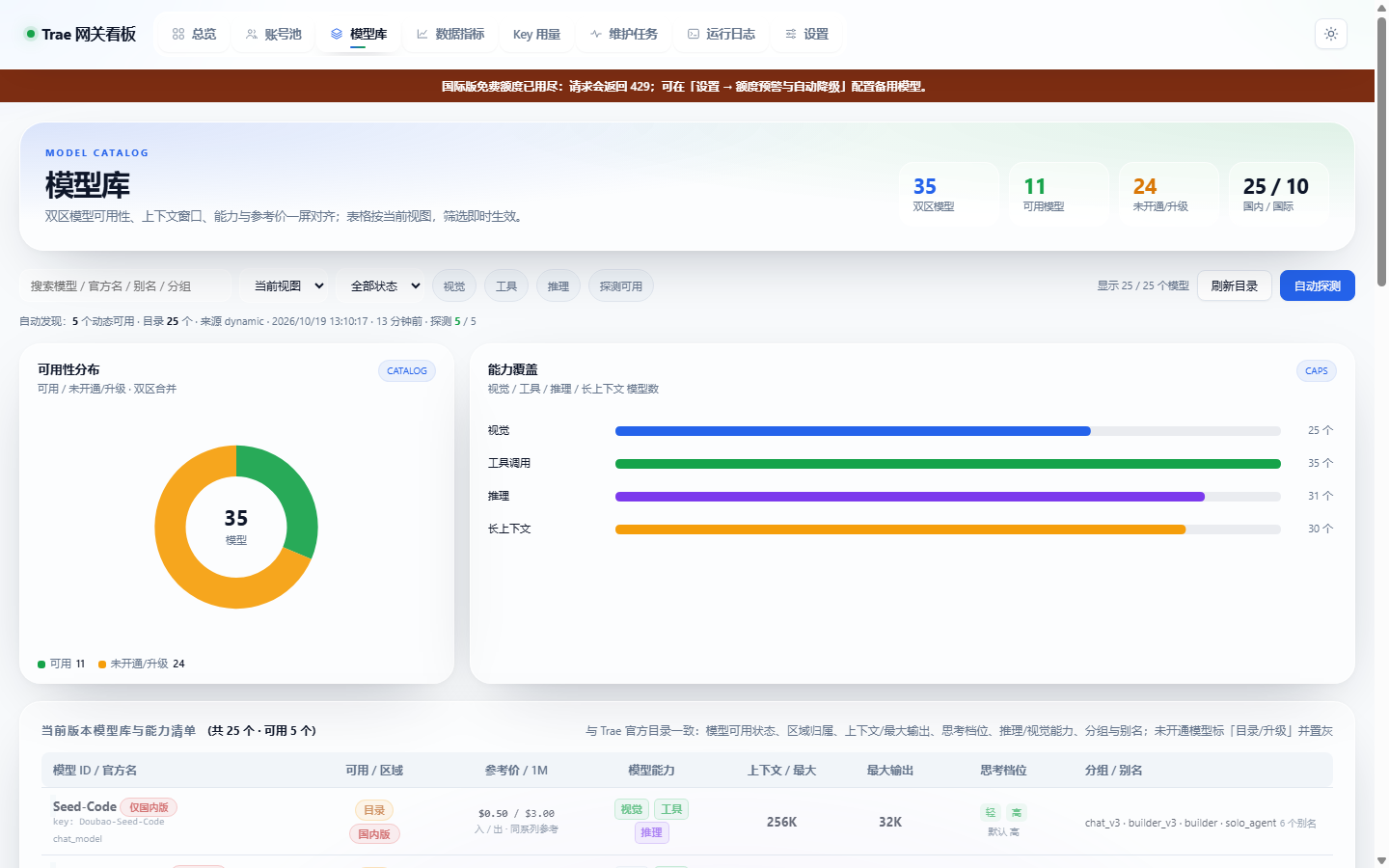Open the 全部状态 status dropdown

(x=385, y=285)
